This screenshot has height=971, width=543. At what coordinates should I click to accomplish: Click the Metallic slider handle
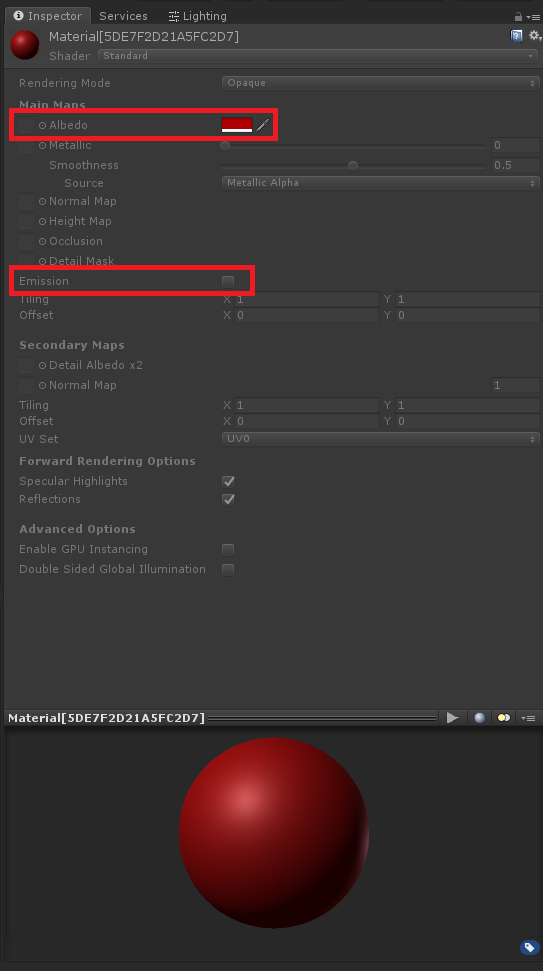click(x=225, y=146)
